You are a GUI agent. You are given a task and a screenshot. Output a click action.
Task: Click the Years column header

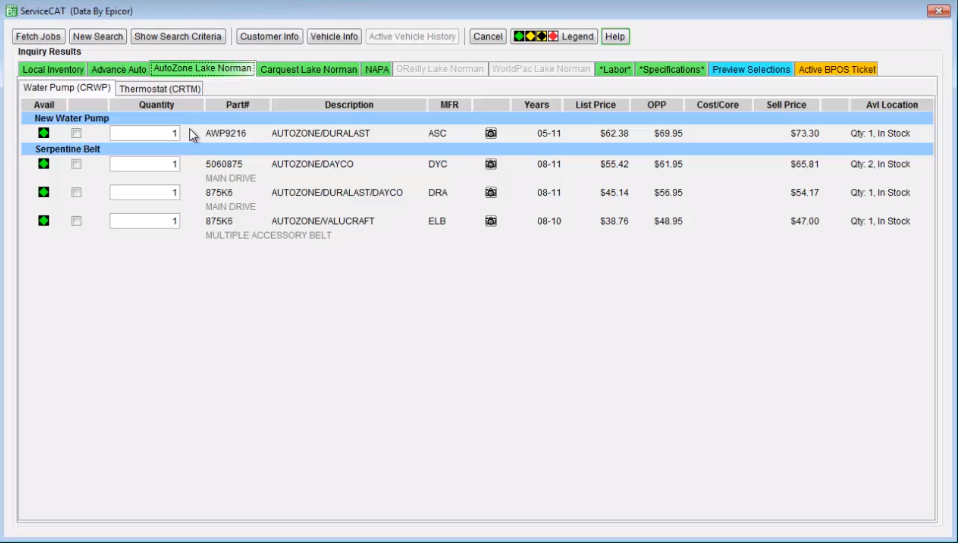(x=536, y=105)
